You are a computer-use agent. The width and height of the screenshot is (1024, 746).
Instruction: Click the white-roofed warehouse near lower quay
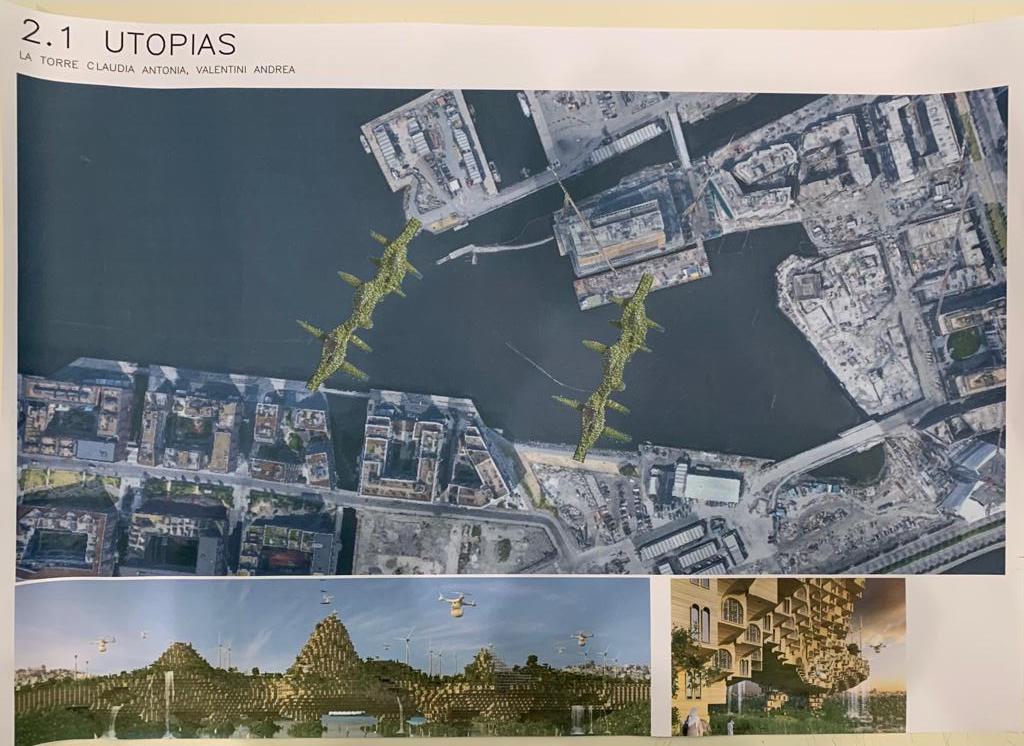pos(708,486)
